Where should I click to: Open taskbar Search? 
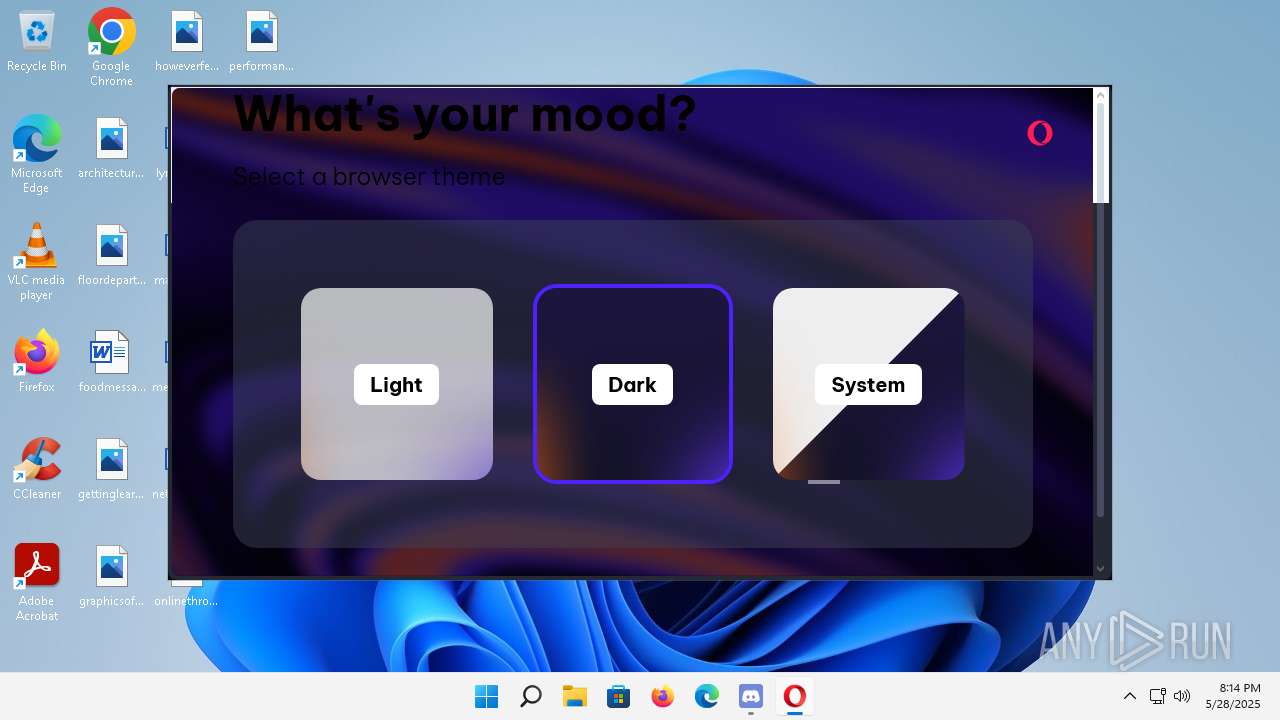531,696
